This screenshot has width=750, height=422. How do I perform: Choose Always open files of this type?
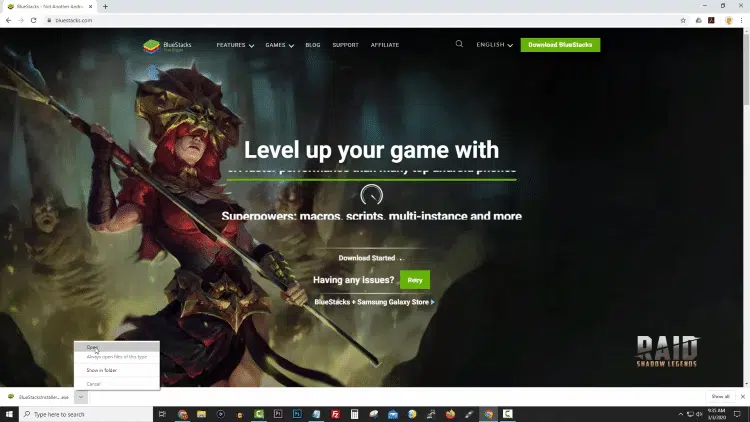pos(117,357)
